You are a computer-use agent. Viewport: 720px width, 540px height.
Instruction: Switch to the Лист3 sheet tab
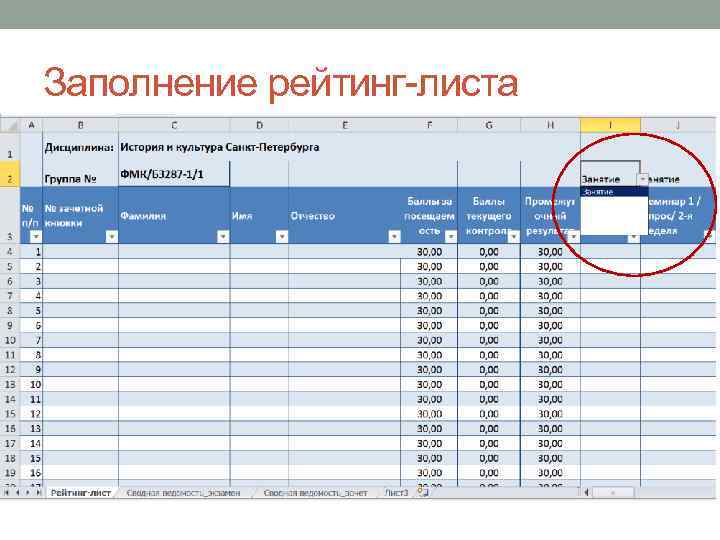(x=396, y=493)
